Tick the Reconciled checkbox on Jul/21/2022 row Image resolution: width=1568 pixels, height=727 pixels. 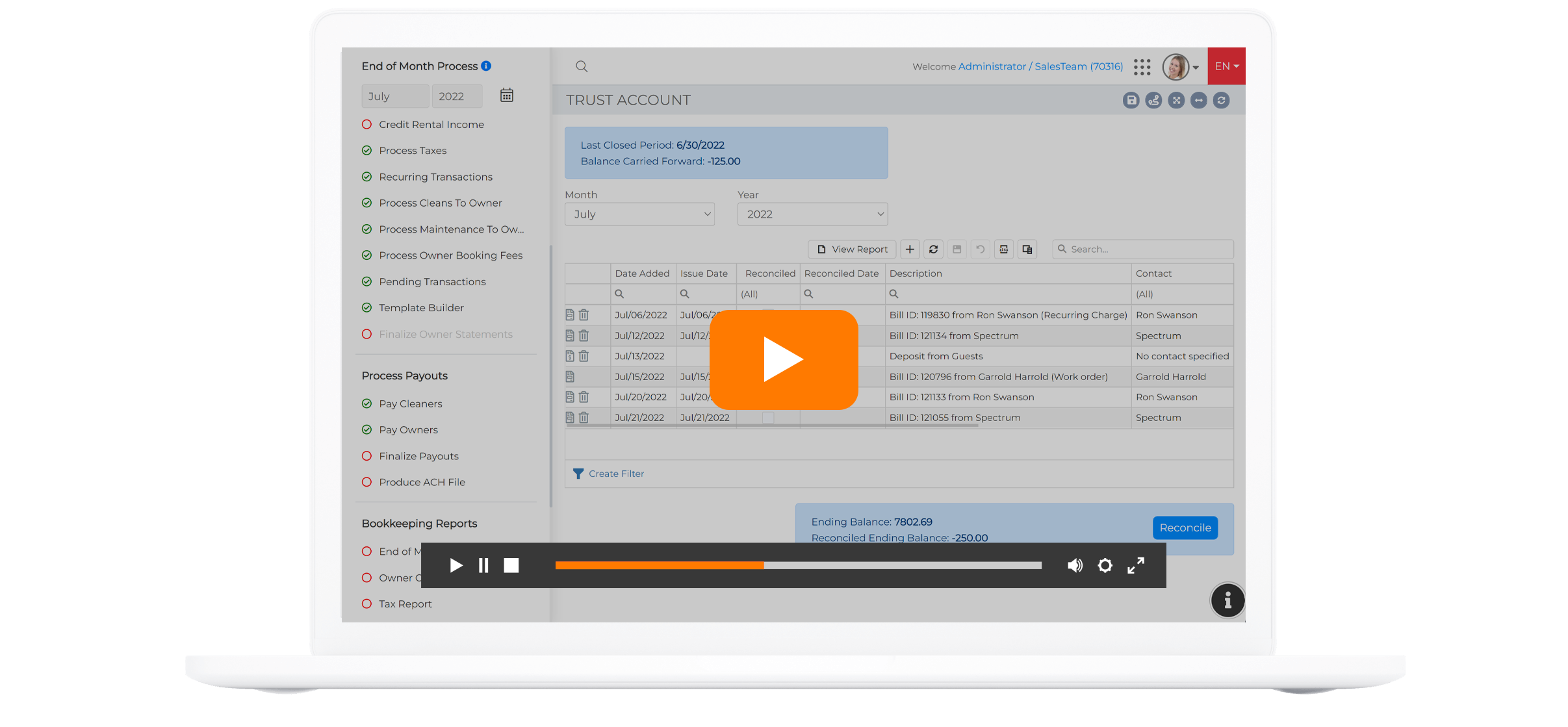pyautogui.click(x=768, y=418)
